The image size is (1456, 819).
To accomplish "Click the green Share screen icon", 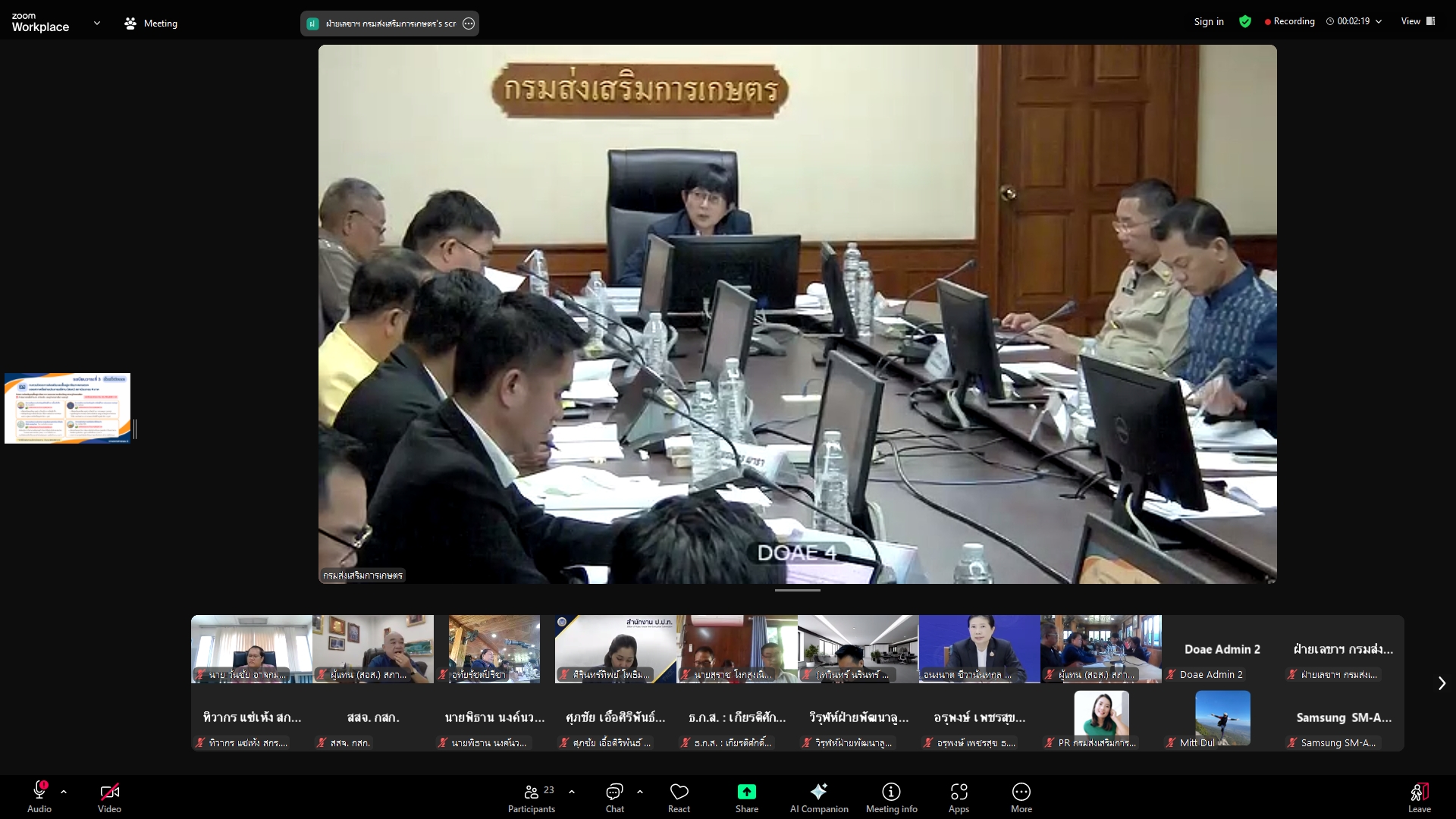I will 746,792.
